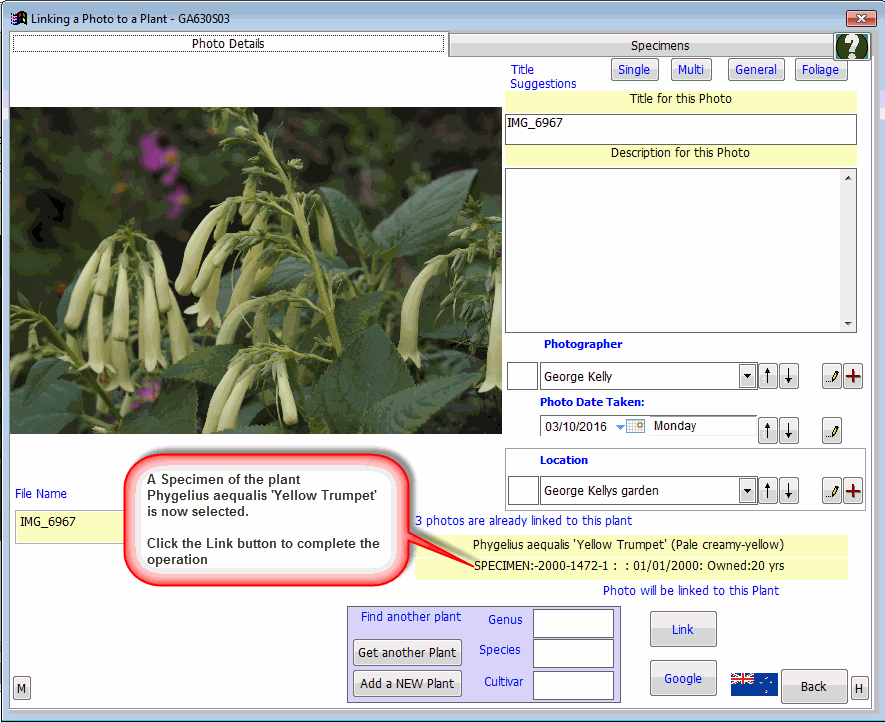
Task: Click the File Name field IMG_6967
Action: tap(70, 527)
